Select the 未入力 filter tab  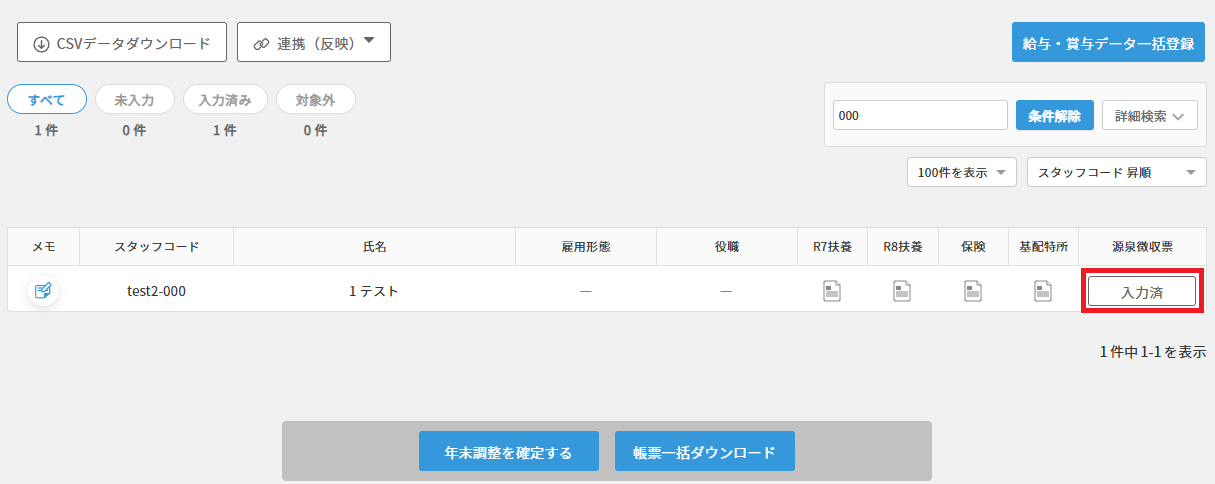click(134, 100)
